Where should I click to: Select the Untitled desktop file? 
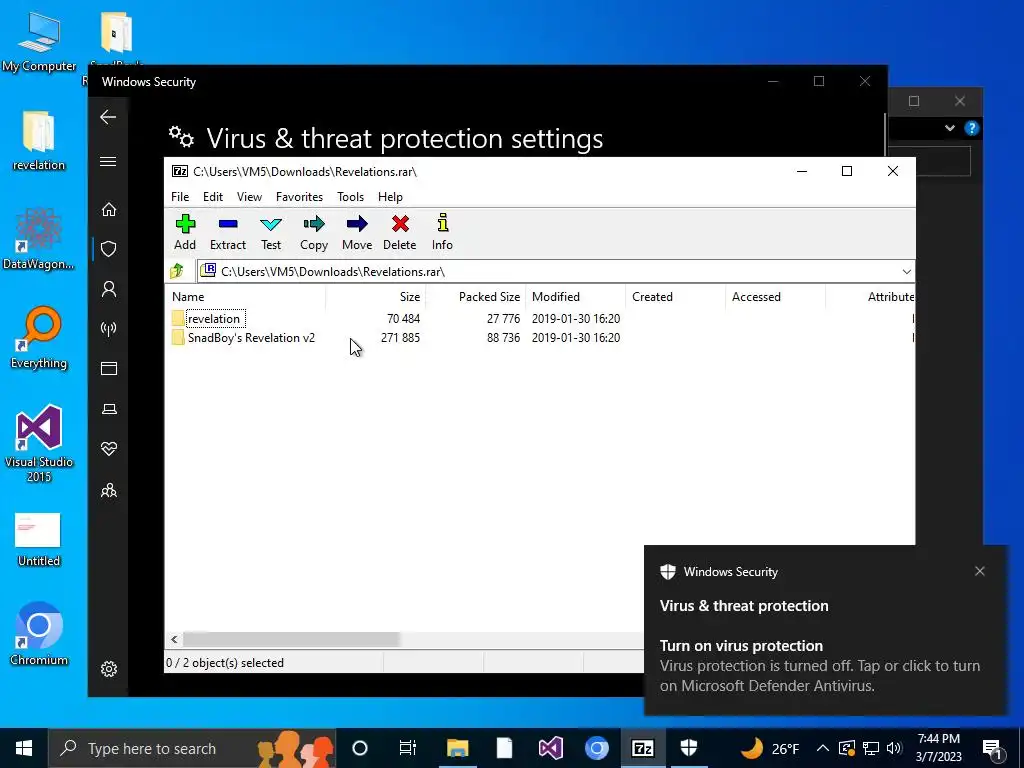(x=39, y=539)
